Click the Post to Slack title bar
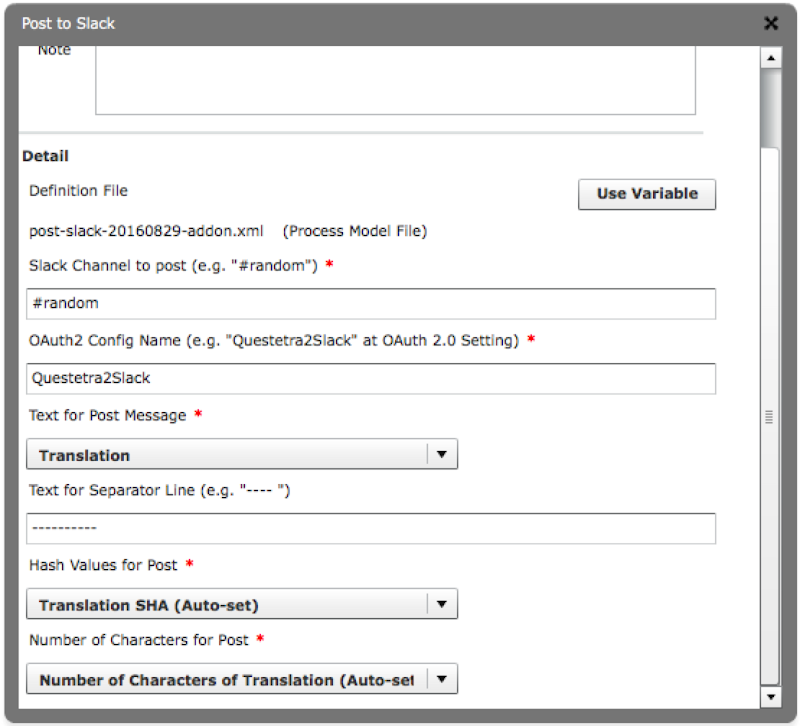This screenshot has width=800, height=726. point(68,22)
